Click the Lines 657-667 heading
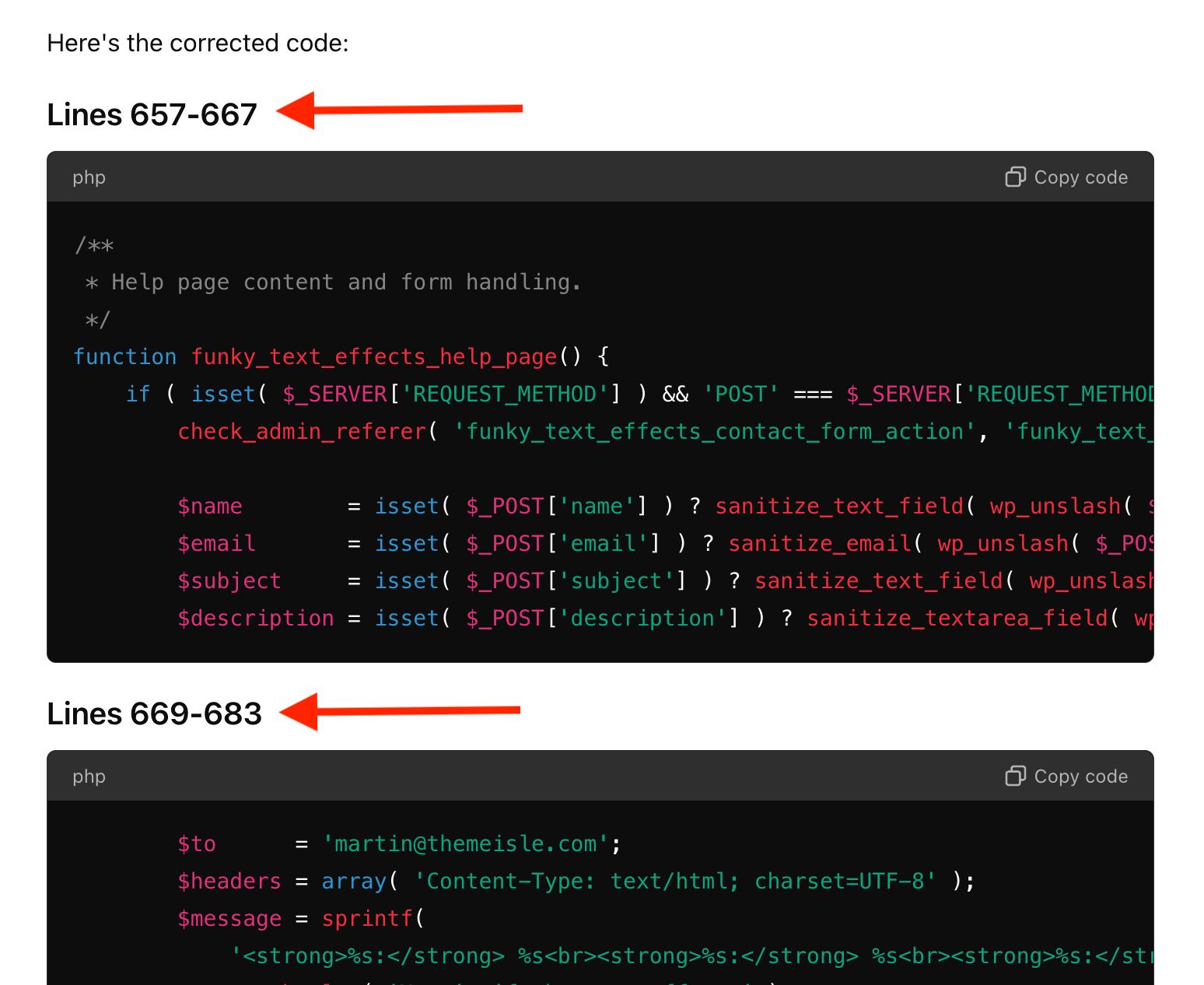This screenshot has width=1204, height=985. (x=152, y=114)
